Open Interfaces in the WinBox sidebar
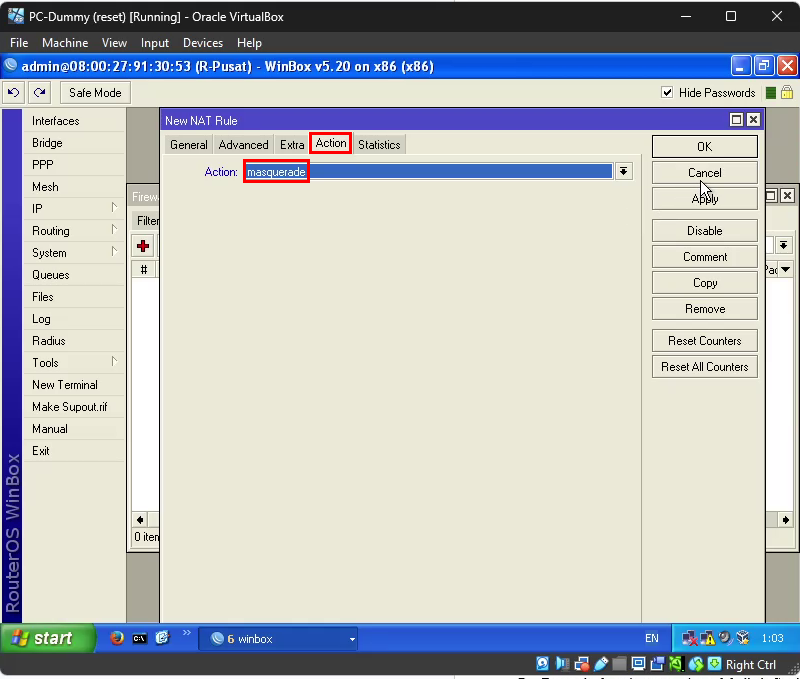The width and height of the screenshot is (800, 679). tap(74, 121)
